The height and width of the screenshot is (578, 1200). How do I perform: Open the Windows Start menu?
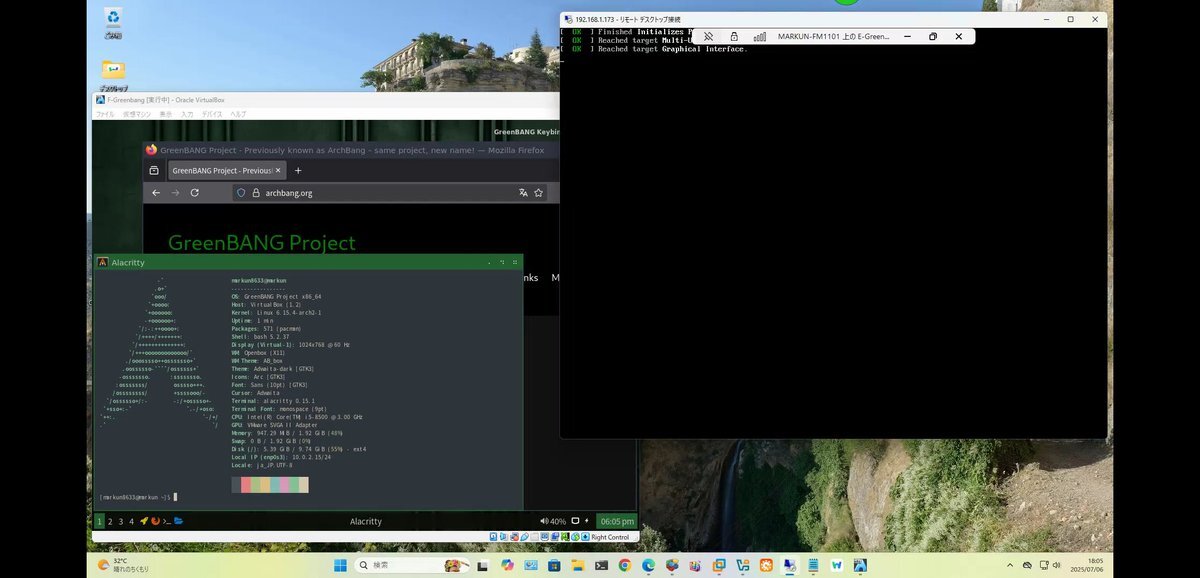click(340, 566)
